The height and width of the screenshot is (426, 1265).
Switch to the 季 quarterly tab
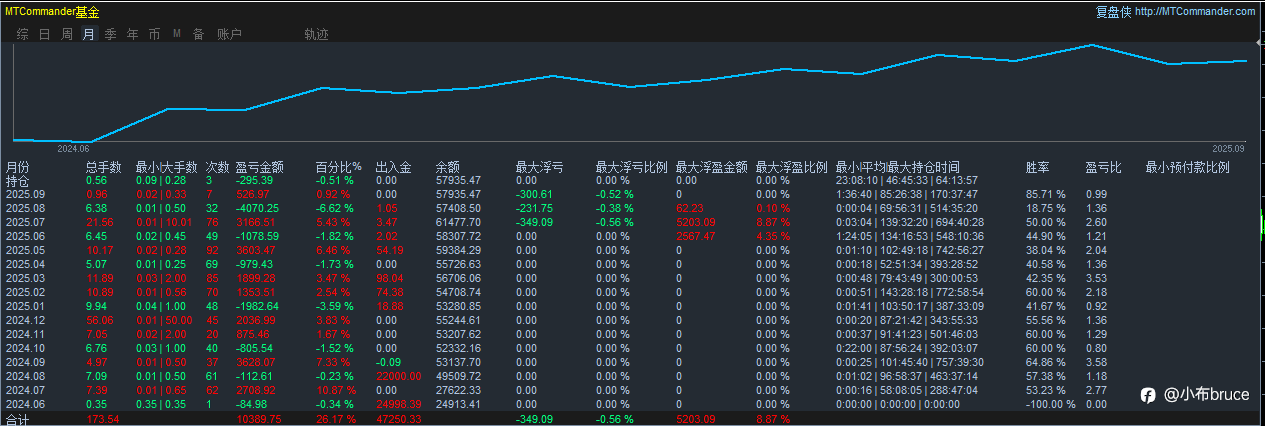pos(110,34)
